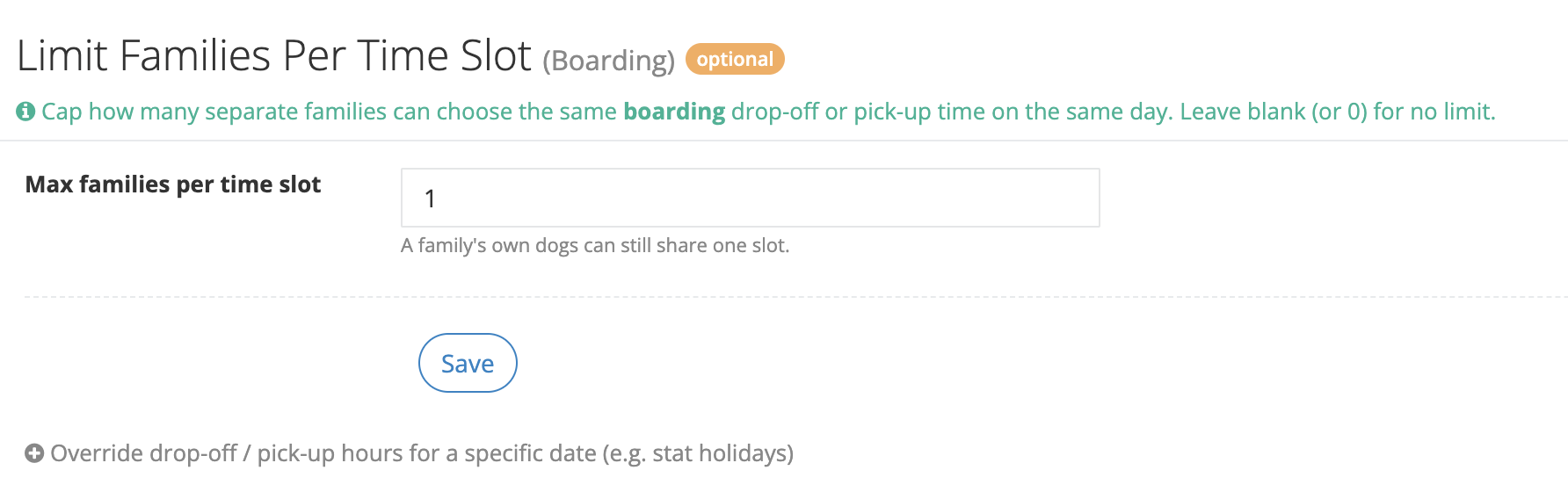Click the family's own dogs help text

tap(595, 245)
